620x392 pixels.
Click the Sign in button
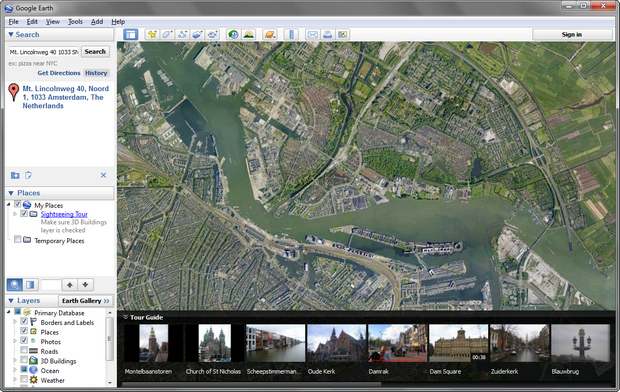coord(572,34)
